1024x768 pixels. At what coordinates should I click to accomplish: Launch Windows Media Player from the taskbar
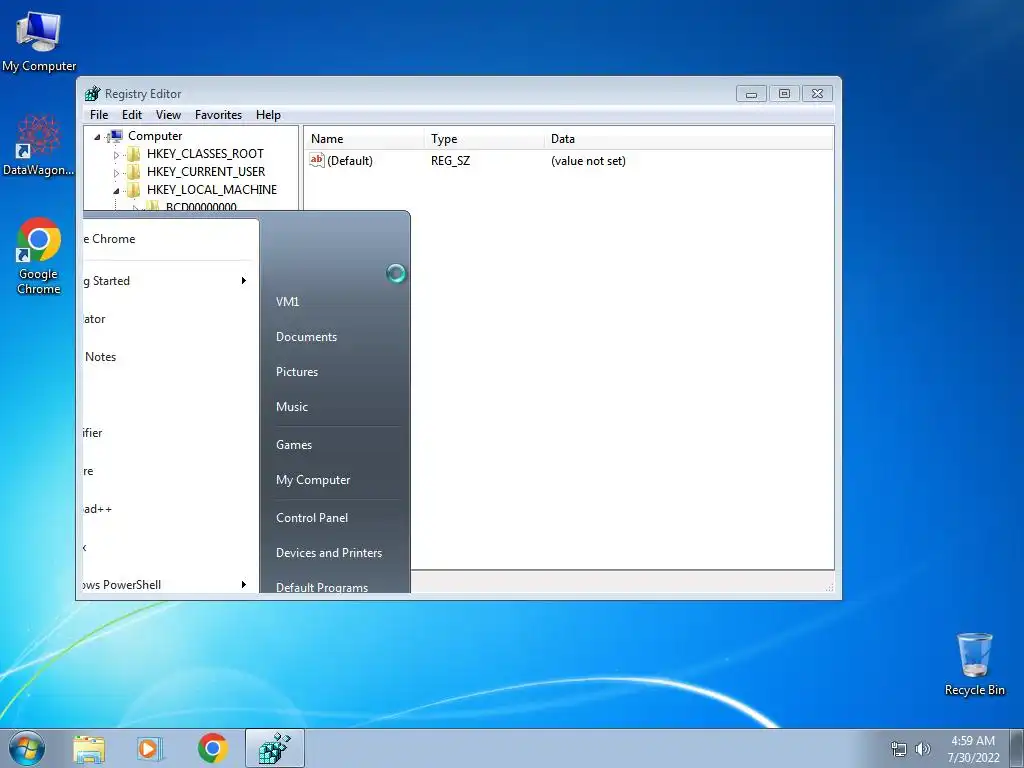[150, 749]
